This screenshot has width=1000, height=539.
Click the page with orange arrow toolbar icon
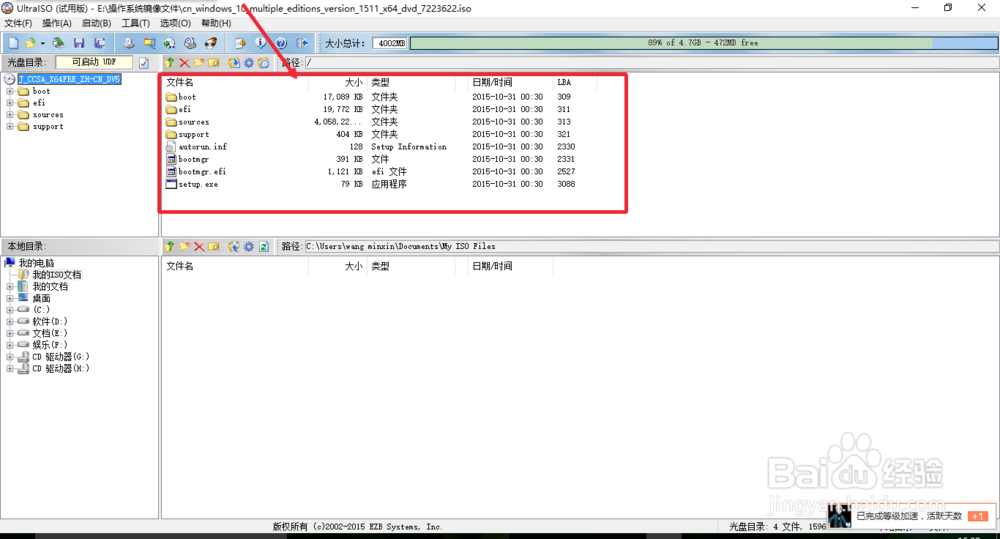click(x=240, y=43)
